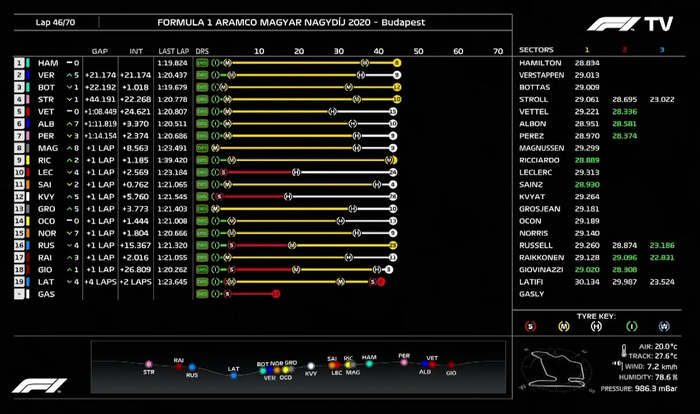This screenshot has width=700, height=414.
Task: Click position change arrow for MAG
Action: click(x=69, y=147)
